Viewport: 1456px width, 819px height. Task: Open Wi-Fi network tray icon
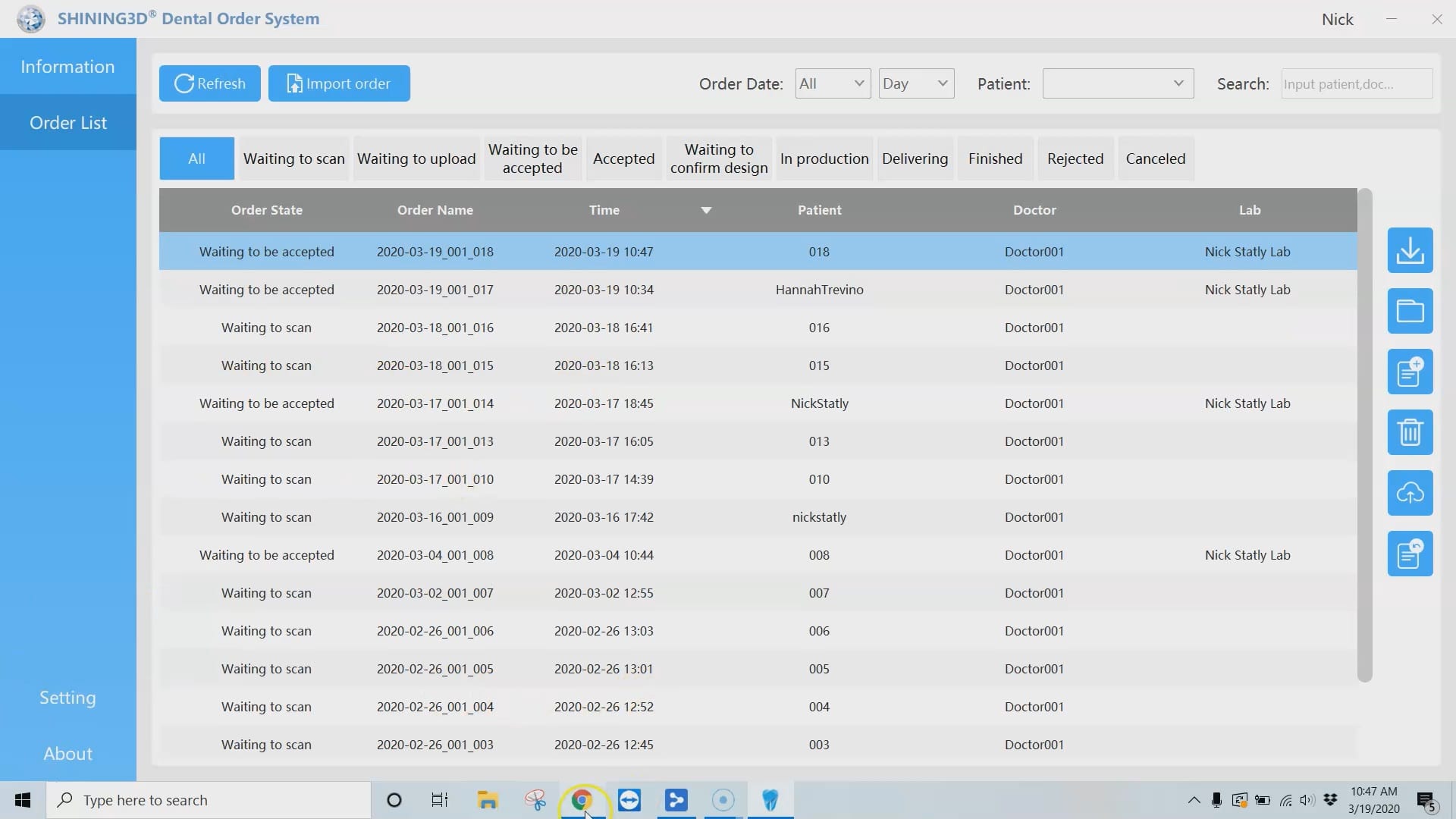point(1286,800)
